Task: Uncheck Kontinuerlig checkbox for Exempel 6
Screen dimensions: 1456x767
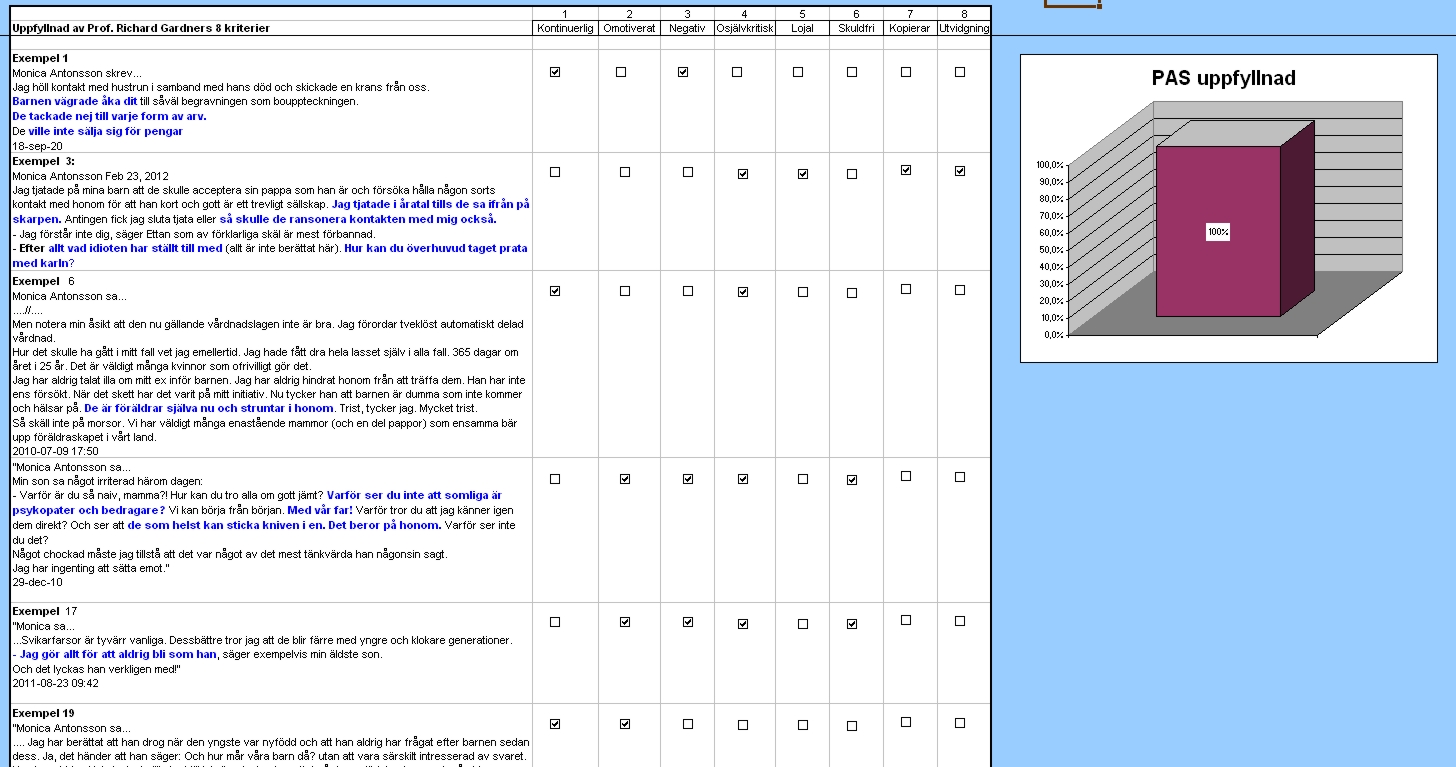Action: [x=555, y=291]
